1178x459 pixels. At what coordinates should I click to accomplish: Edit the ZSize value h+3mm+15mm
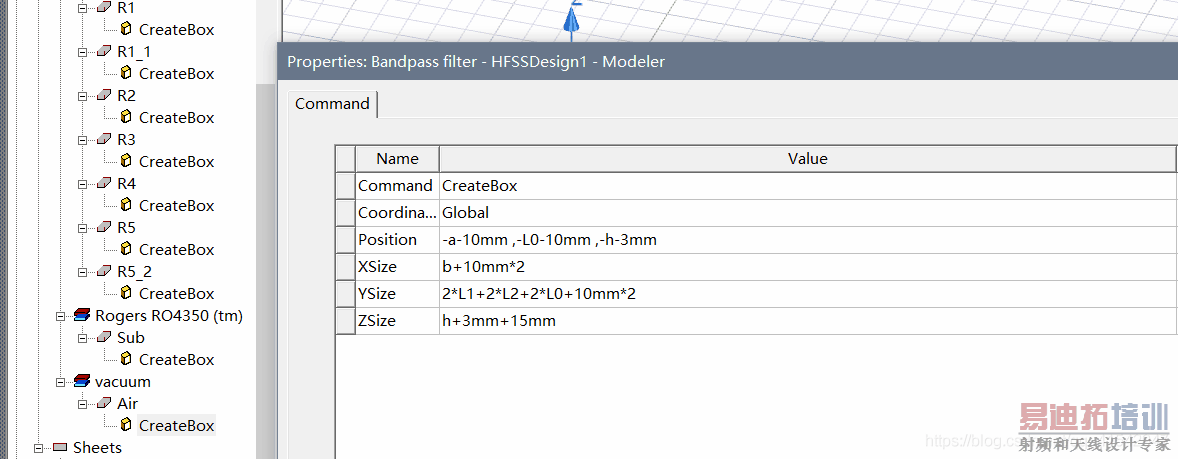pyautogui.click(x=808, y=321)
